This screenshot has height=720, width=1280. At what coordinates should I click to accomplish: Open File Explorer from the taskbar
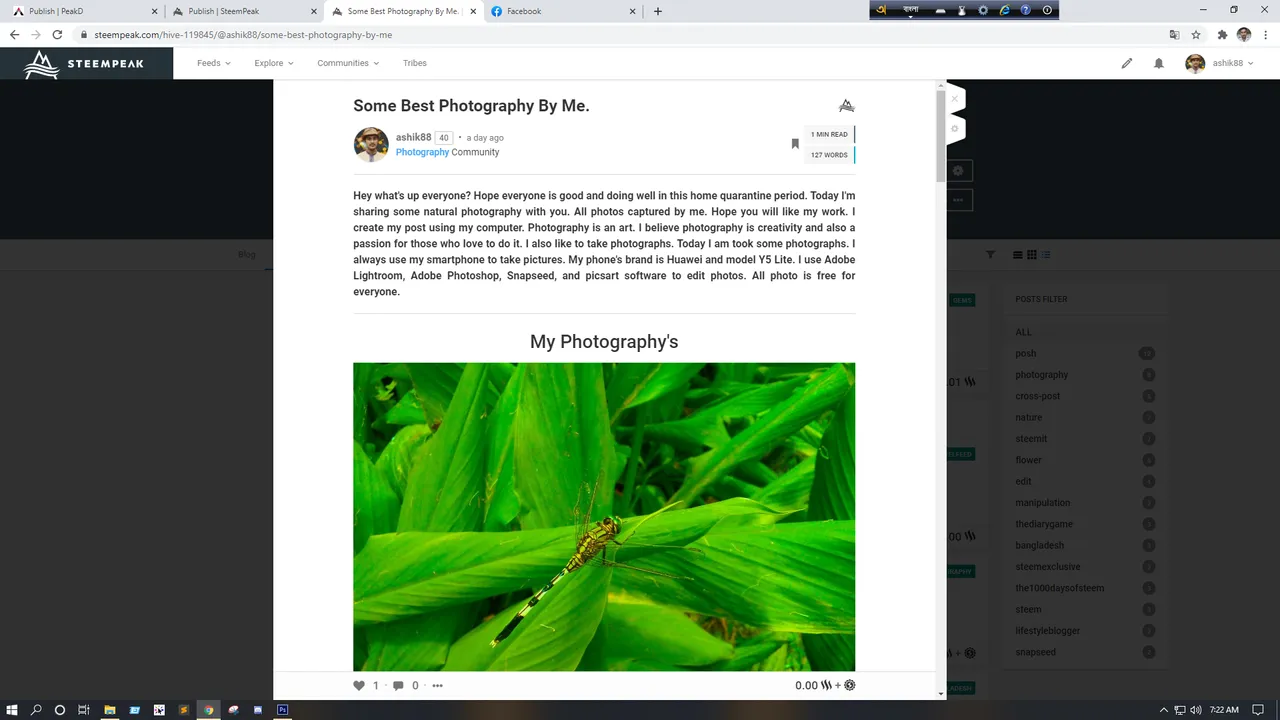[x=110, y=710]
